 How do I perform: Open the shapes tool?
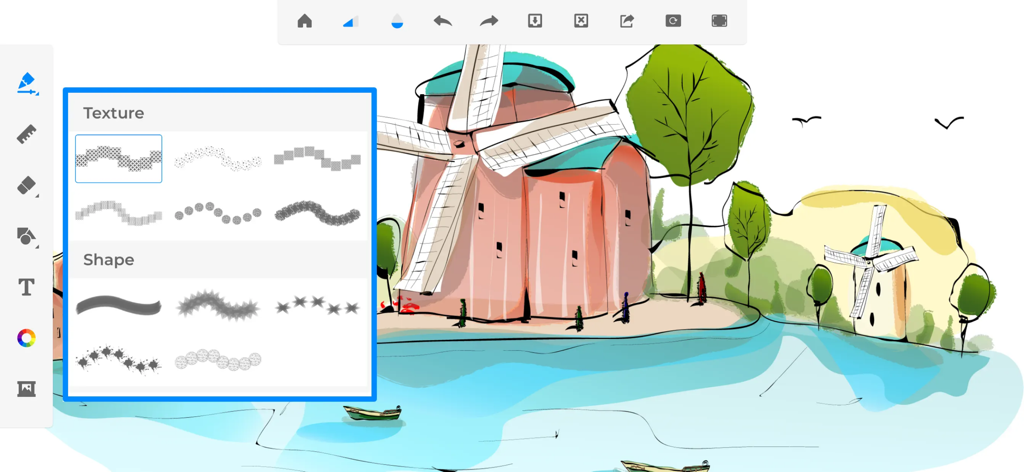tap(26, 236)
